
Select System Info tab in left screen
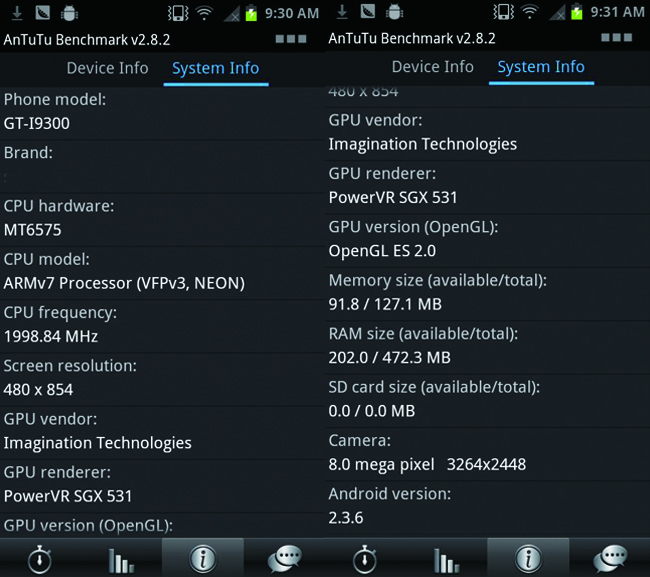[x=216, y=69]
